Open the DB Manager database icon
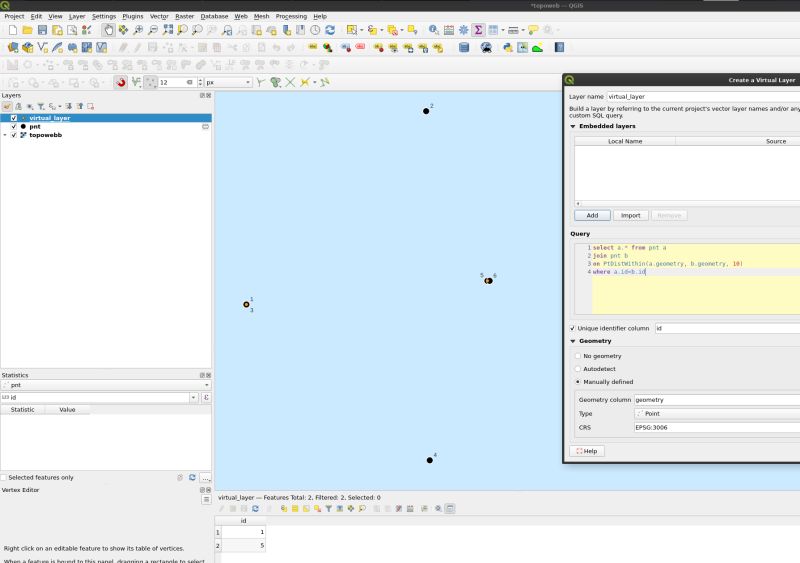Image resolution: width=800 pixels, height=563 pixels. (x=464, y=48)
